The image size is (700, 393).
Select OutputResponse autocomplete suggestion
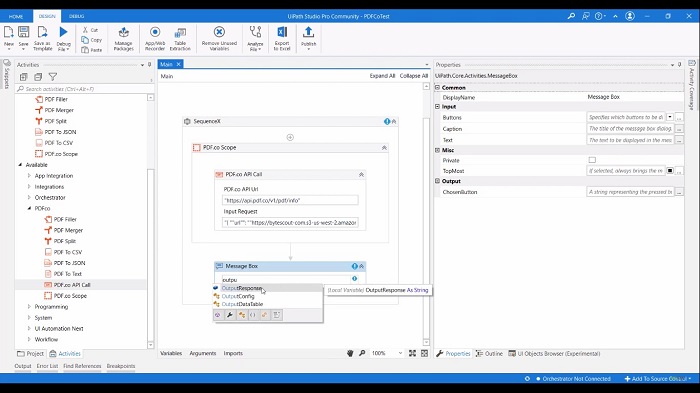(267, 288)
